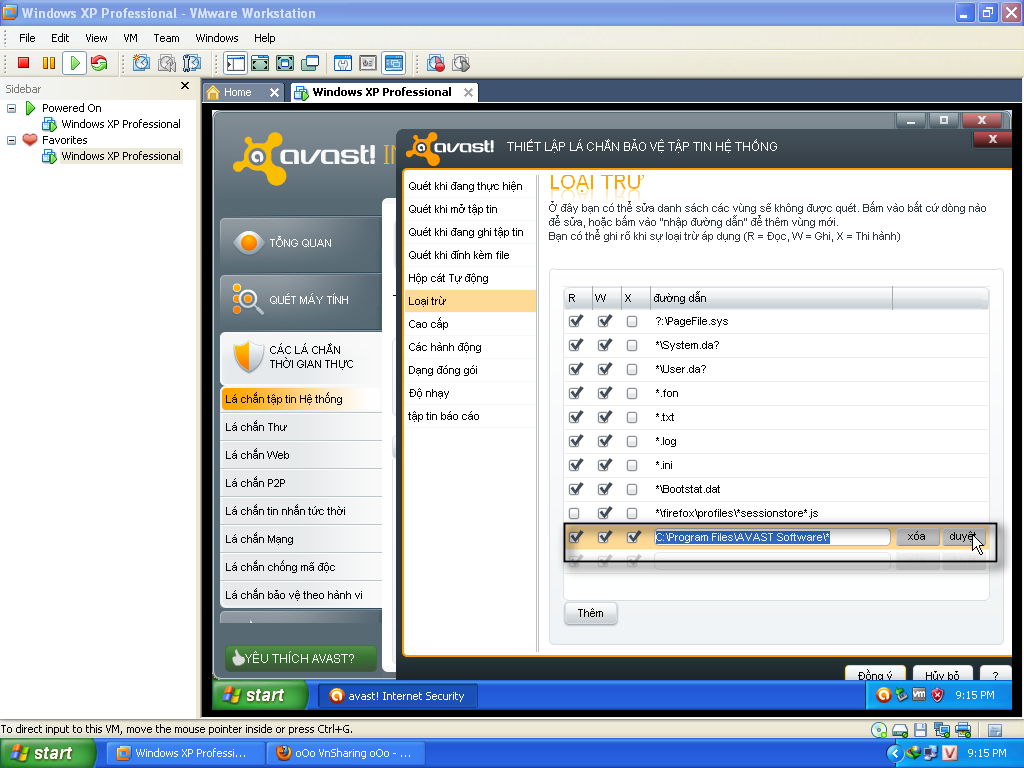Screen dimensions: 1024x768
Task: Open the VM menu
Action: (130, 38)
